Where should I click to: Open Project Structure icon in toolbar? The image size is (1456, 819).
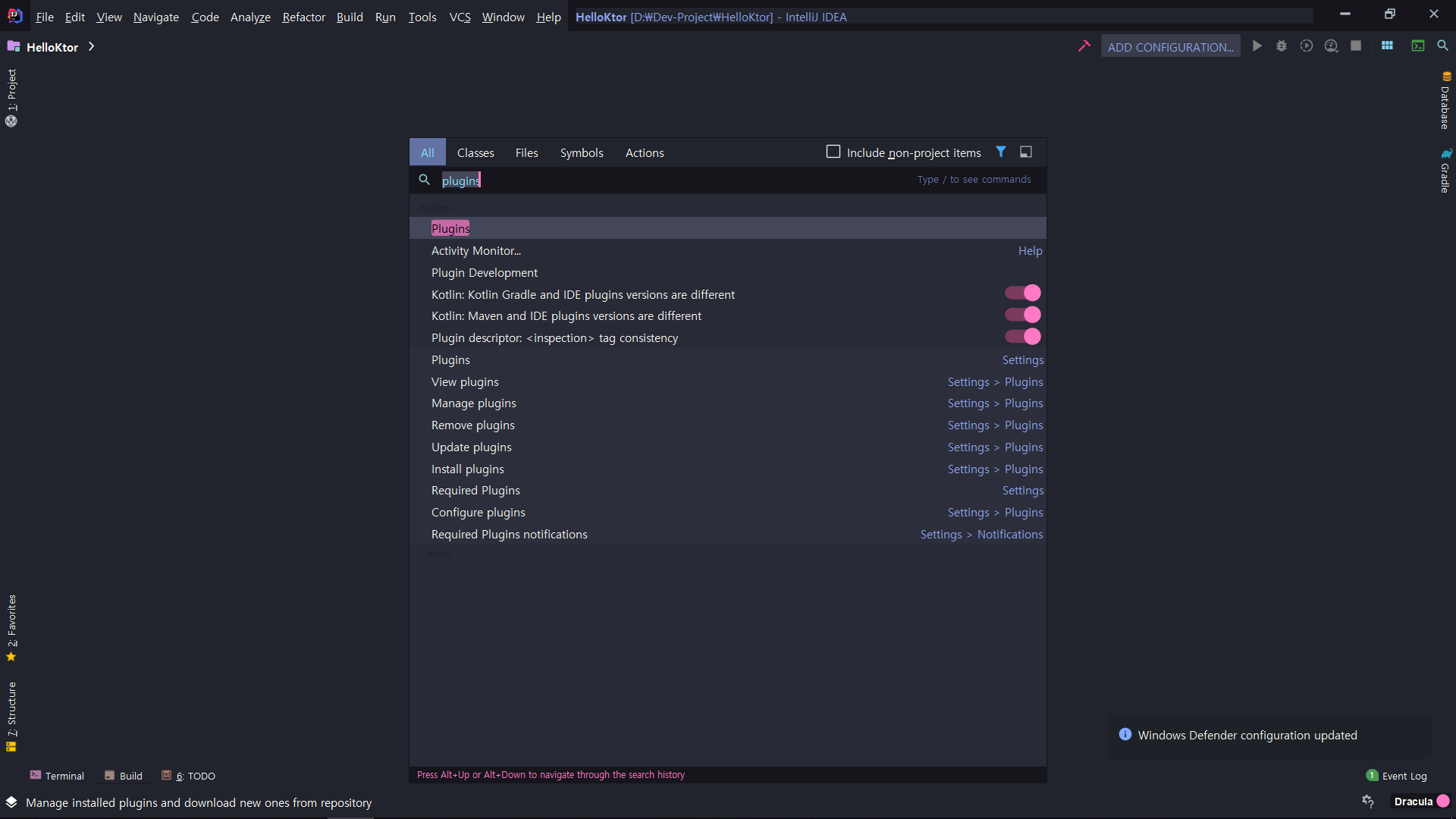(x=1387, y=46)
